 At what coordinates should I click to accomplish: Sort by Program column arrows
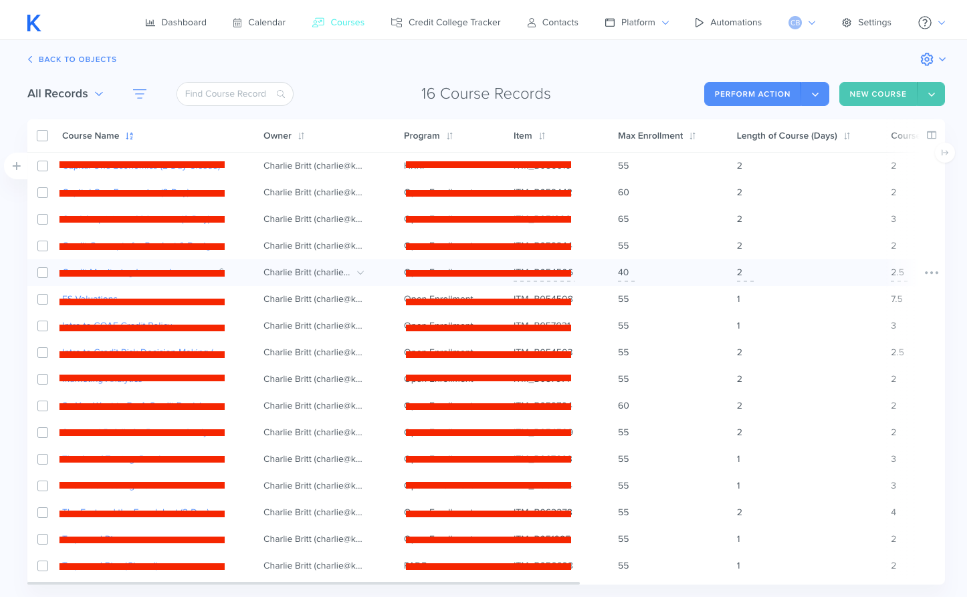pos(450,136)
